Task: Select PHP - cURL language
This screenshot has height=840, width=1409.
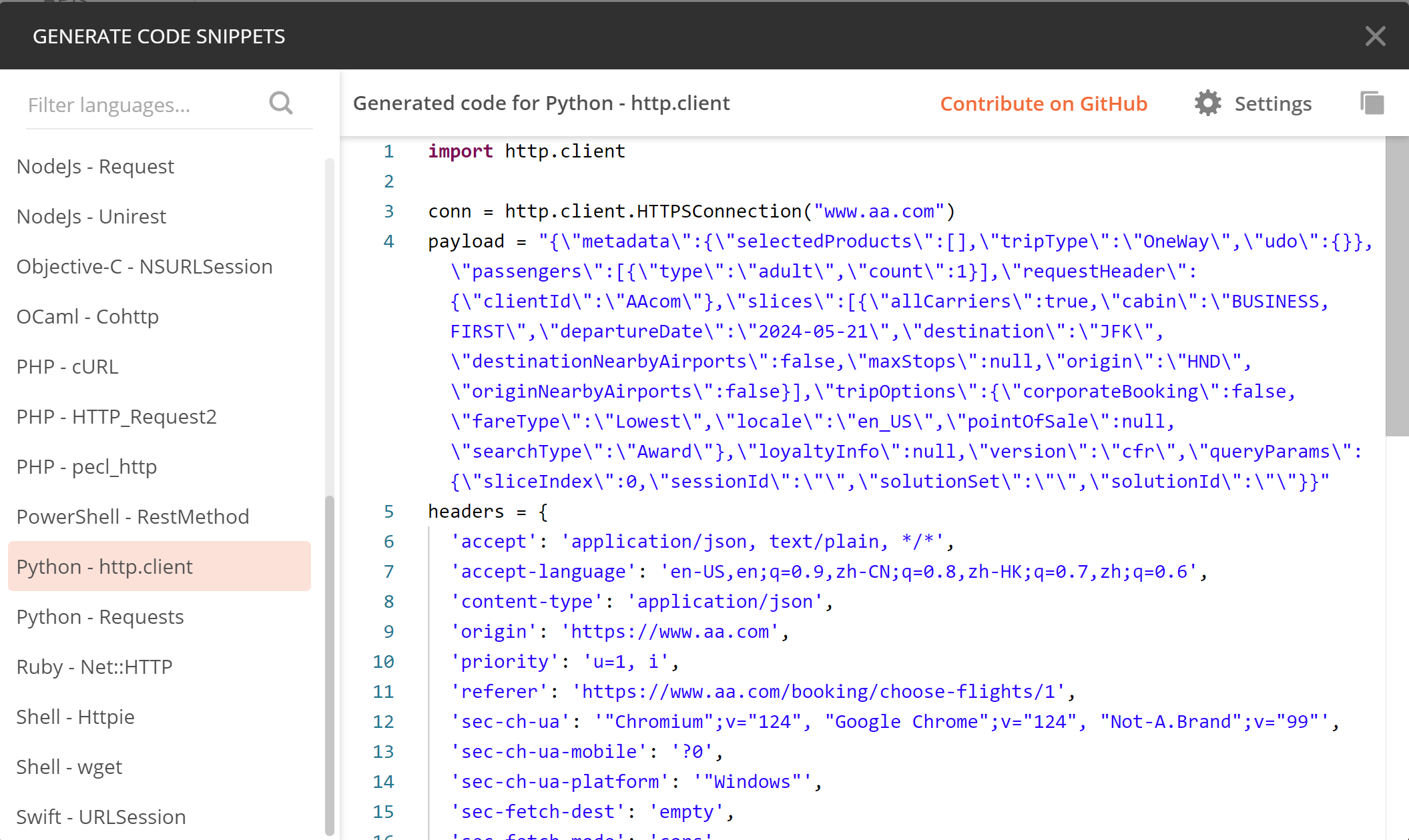Action: (x=160, y=366)
